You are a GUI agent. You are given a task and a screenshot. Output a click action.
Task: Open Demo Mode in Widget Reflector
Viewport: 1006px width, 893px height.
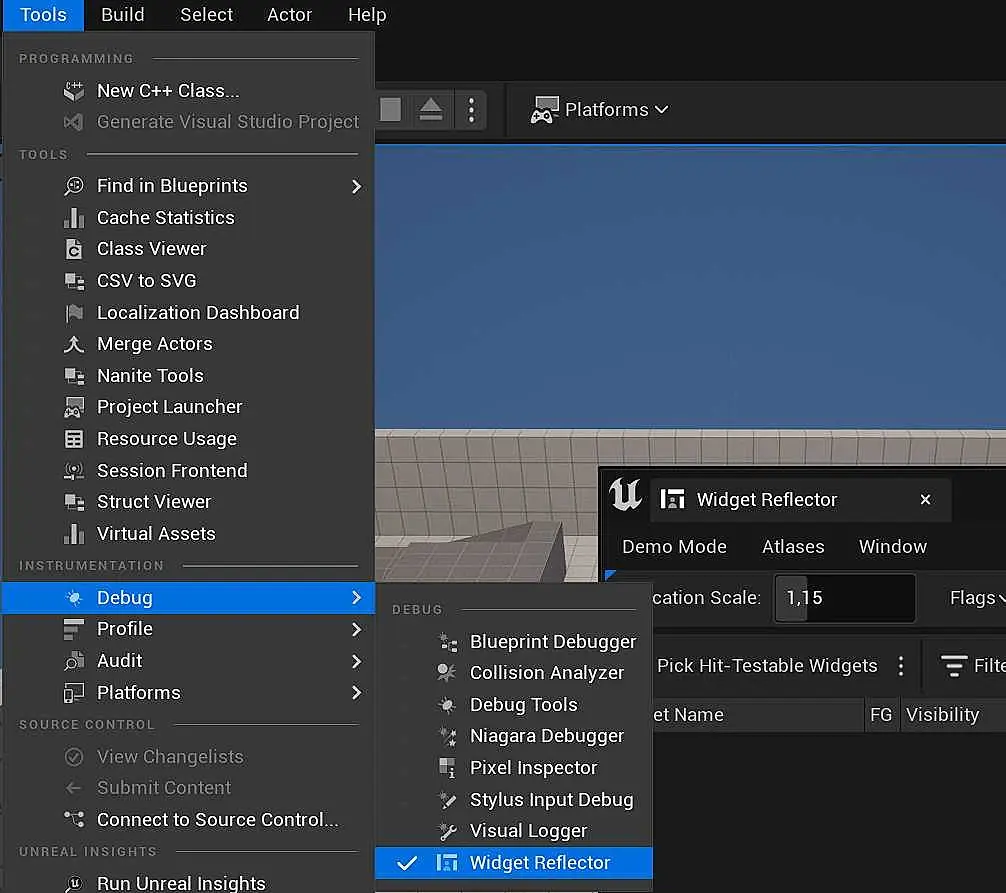point(674,547)
